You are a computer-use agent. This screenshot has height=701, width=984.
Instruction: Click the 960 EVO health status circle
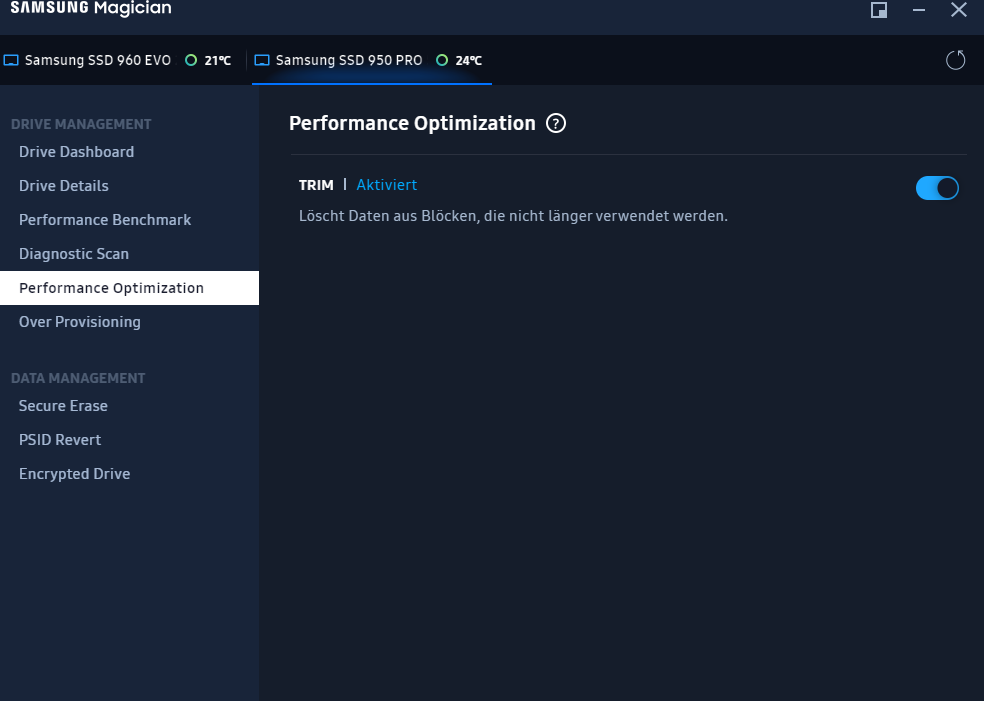click(191, 60)
